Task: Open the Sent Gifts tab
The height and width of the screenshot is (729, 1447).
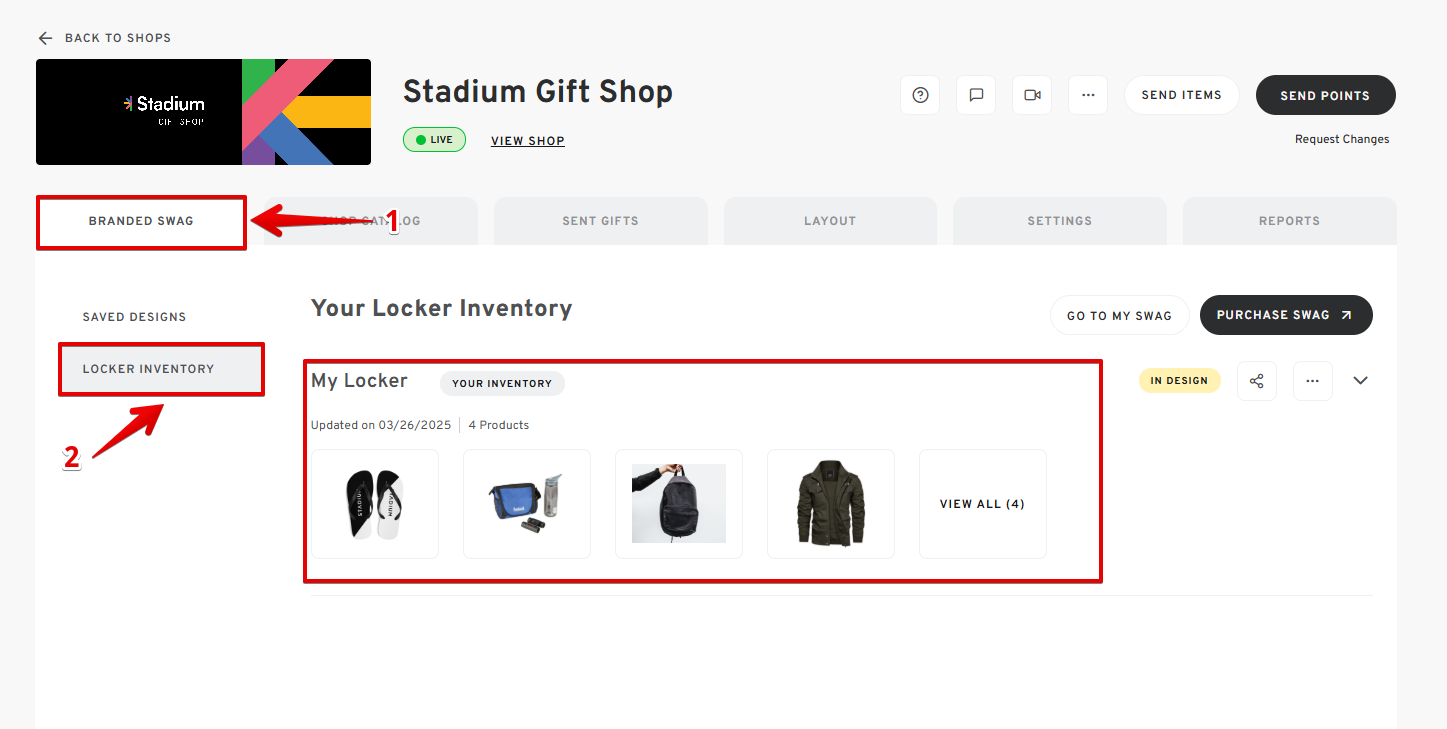Action: tap(600, 221)
